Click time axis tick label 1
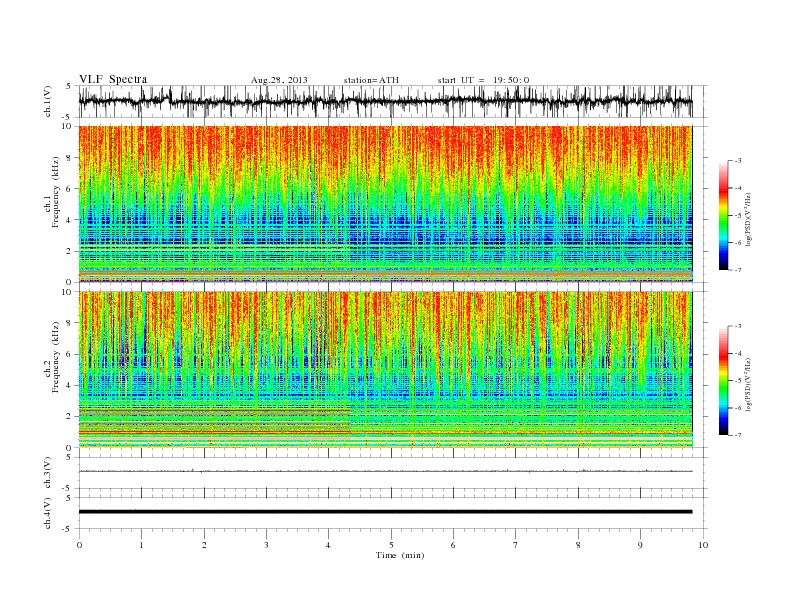This screenshot has width=792, height=612. click(141, 545)
